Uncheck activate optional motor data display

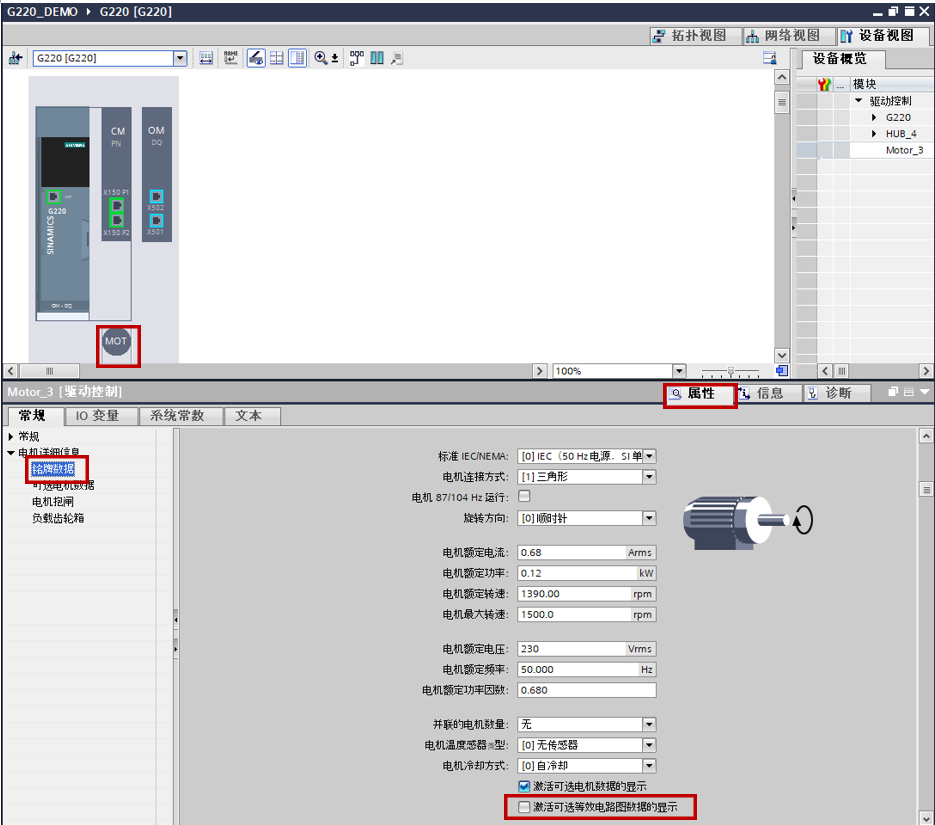[x=525, y=786]
